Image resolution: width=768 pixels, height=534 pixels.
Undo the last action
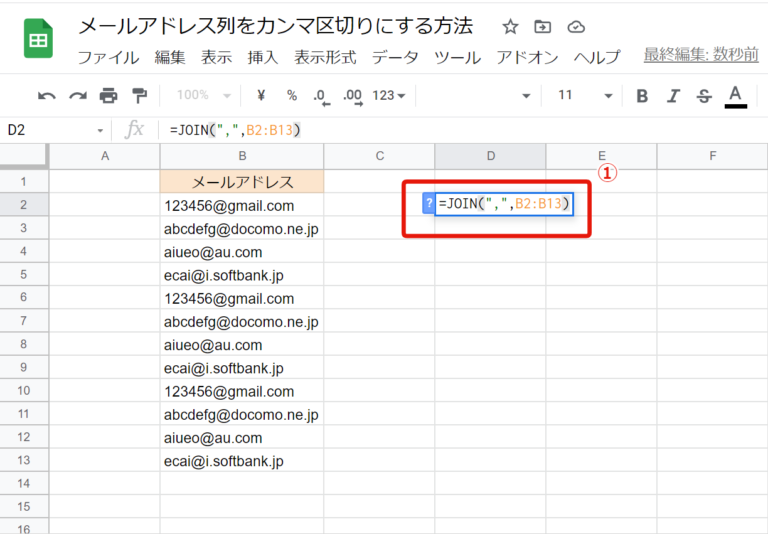coord(47,96)
